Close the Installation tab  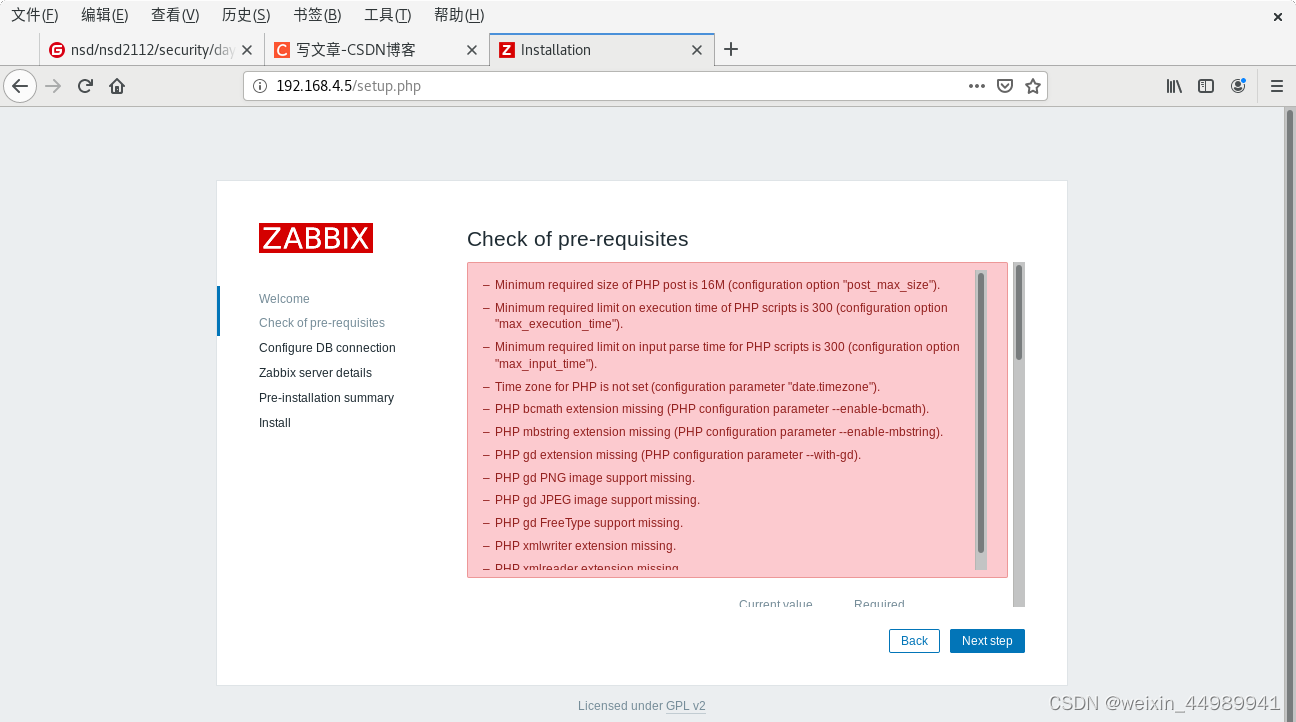(697, 50)
